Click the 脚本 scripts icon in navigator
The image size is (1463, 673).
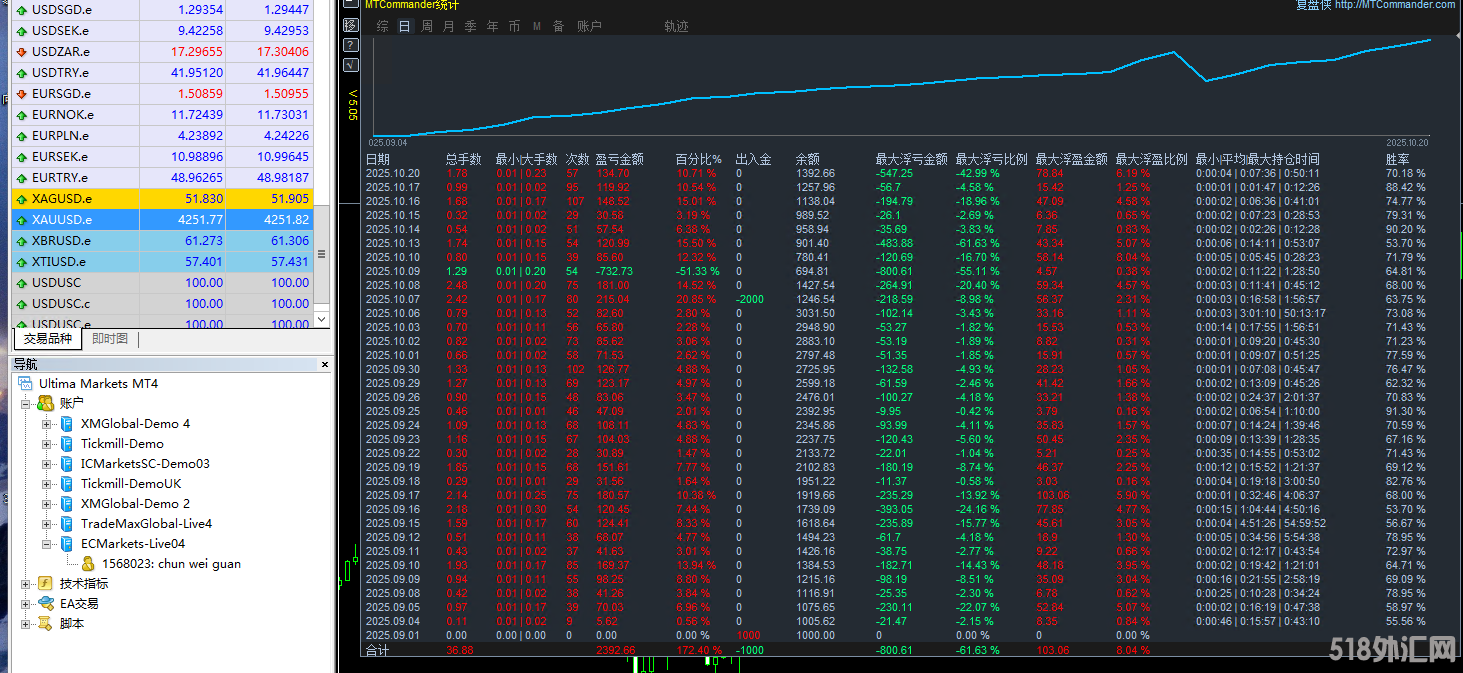45,623
